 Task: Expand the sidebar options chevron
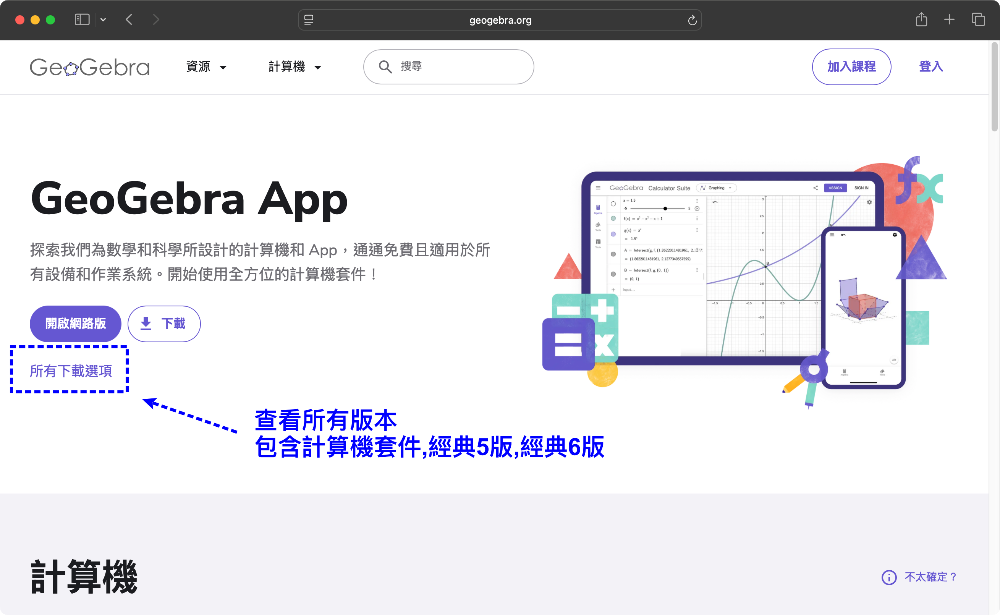pos(103,20)
